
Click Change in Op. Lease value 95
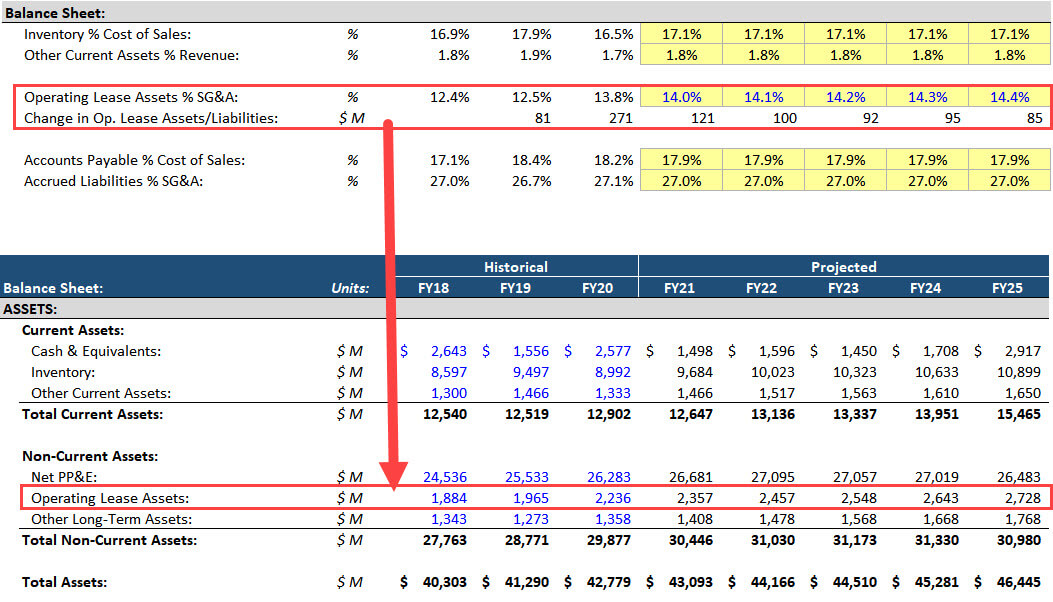[x=953, y=118]
